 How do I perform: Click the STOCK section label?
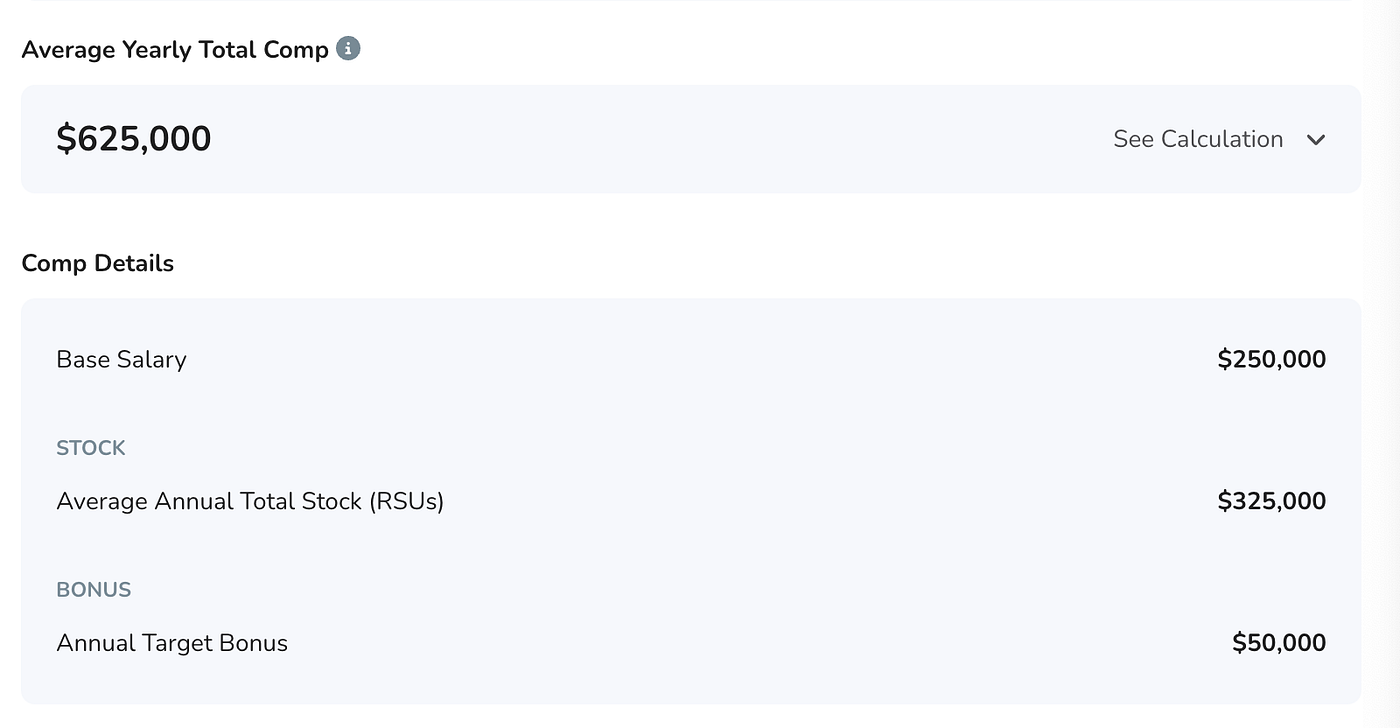click(x=91, y=448)
